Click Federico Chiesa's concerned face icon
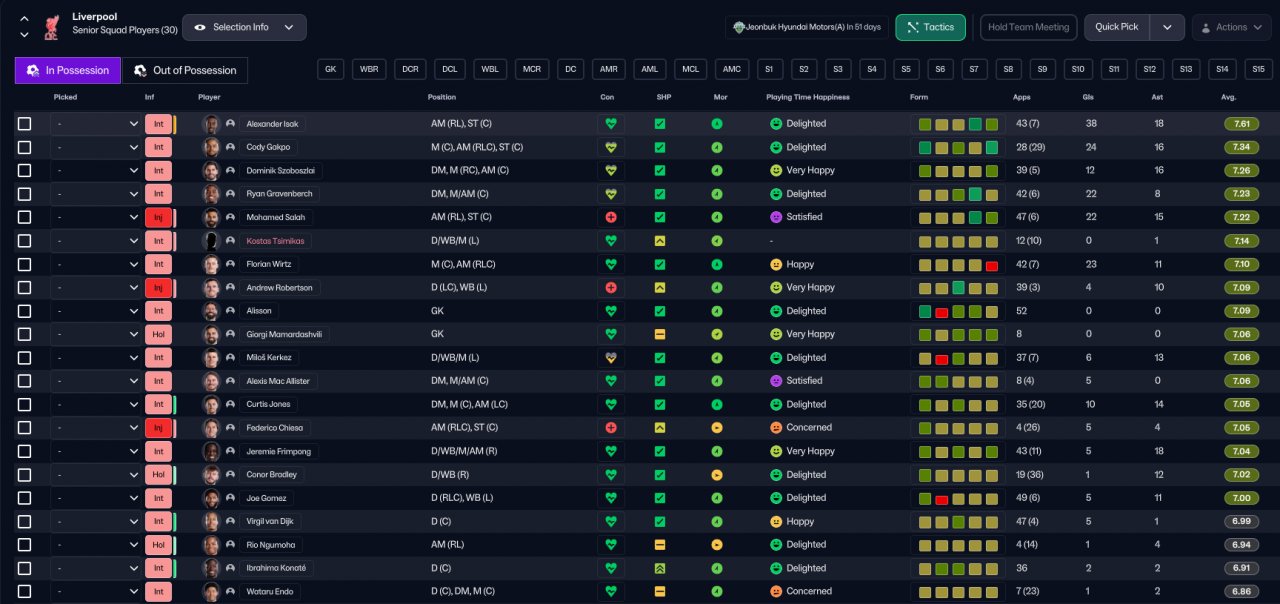Screen dimensions: 1280x604 coord(775,427)
